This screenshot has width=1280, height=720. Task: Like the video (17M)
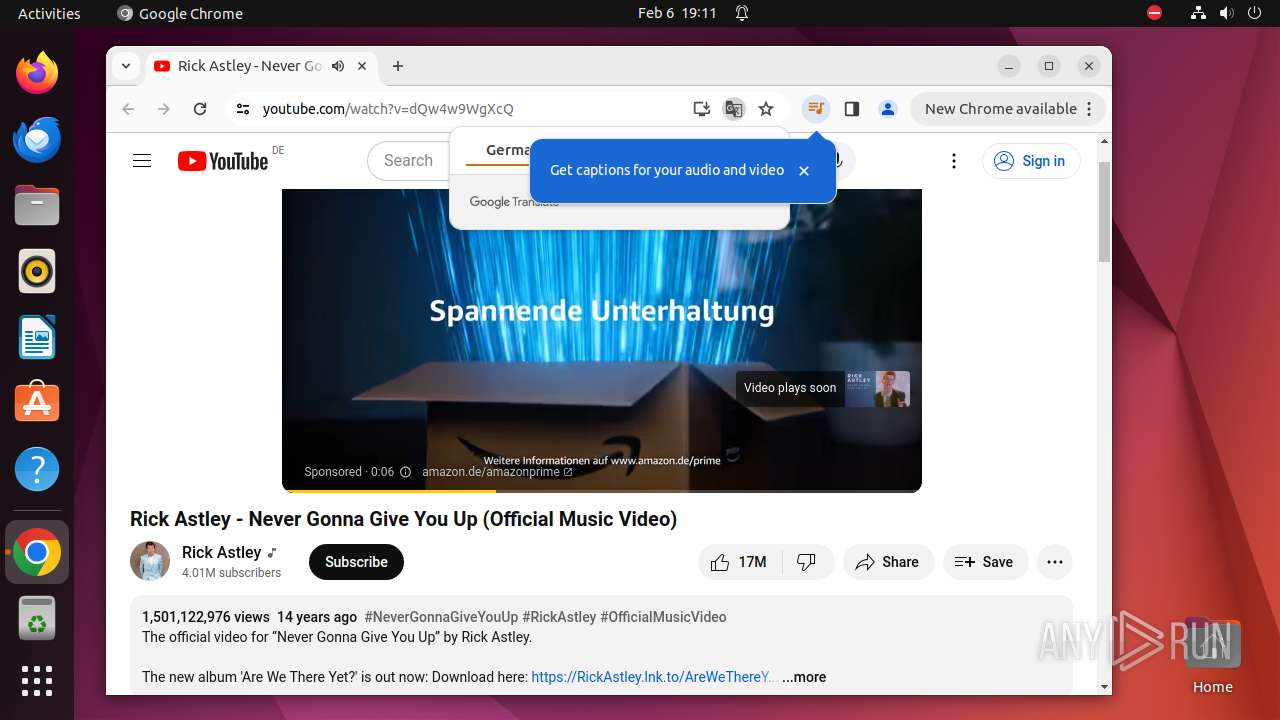click(x=738, y=562)
